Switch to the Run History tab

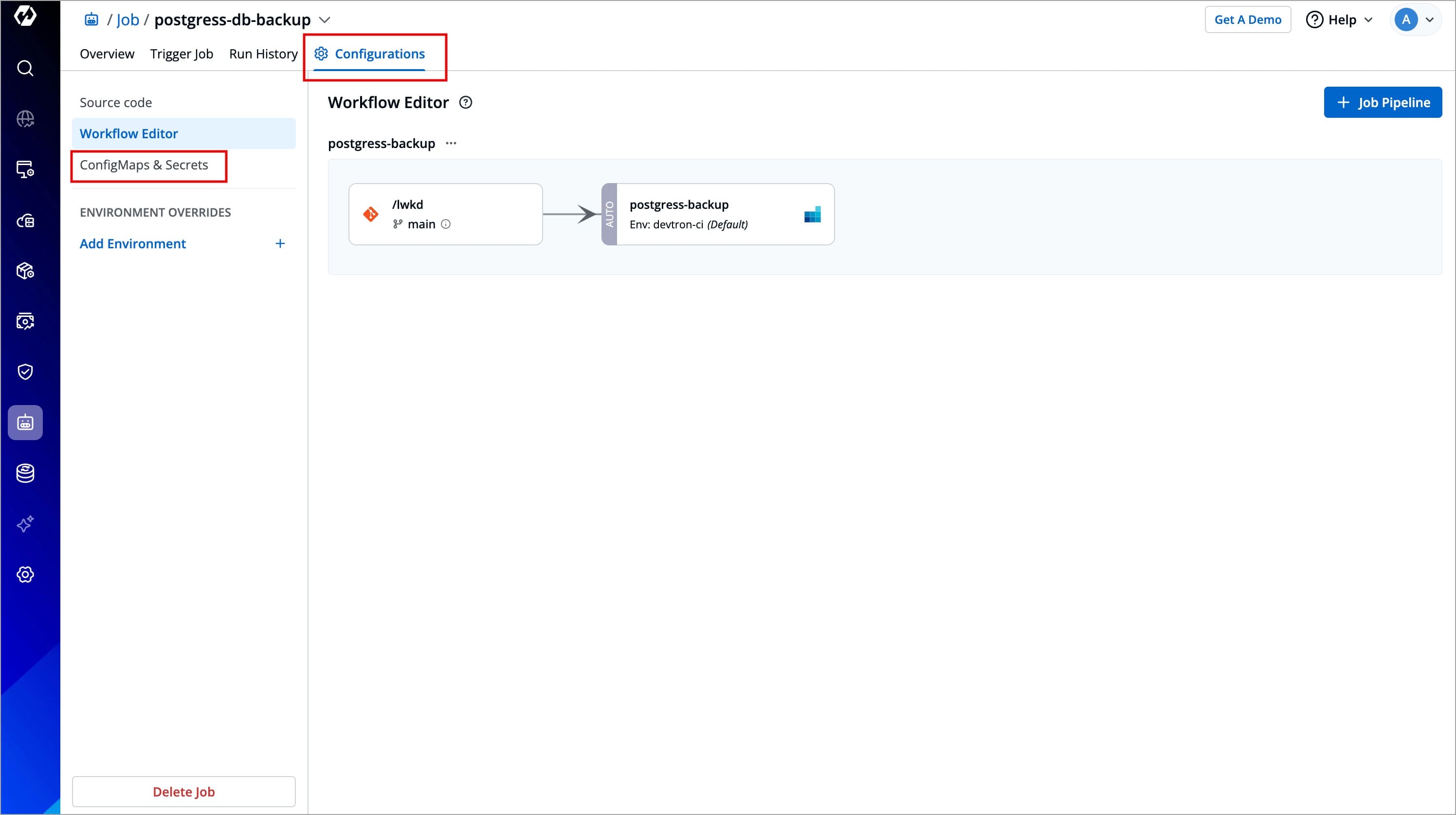(x=263, y=54)
